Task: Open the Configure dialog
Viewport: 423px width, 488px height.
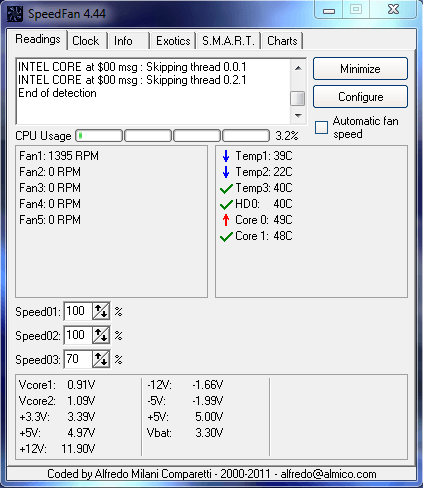Action: coord(360,97)
